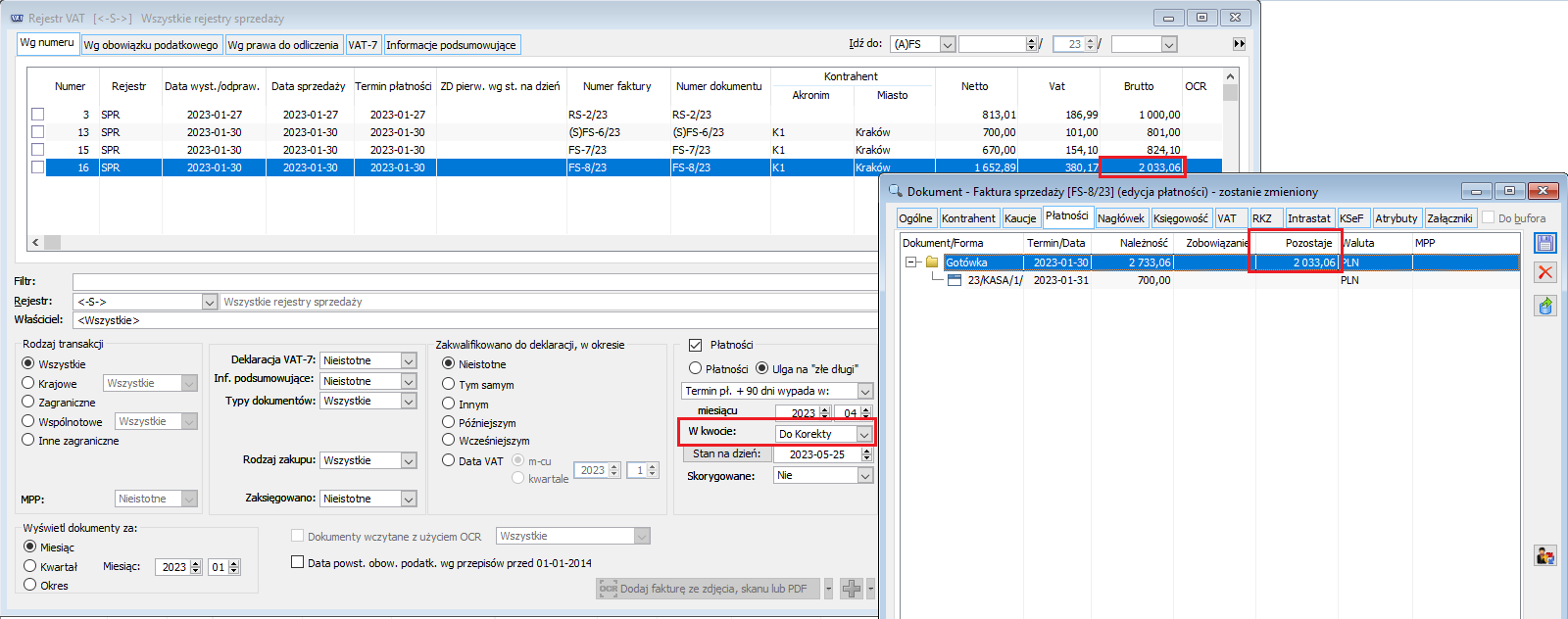Open the Ogólne tab in invoice window
Viewport: 1568px width, 619px height.
pyautogui.click(x=916, y=218)
